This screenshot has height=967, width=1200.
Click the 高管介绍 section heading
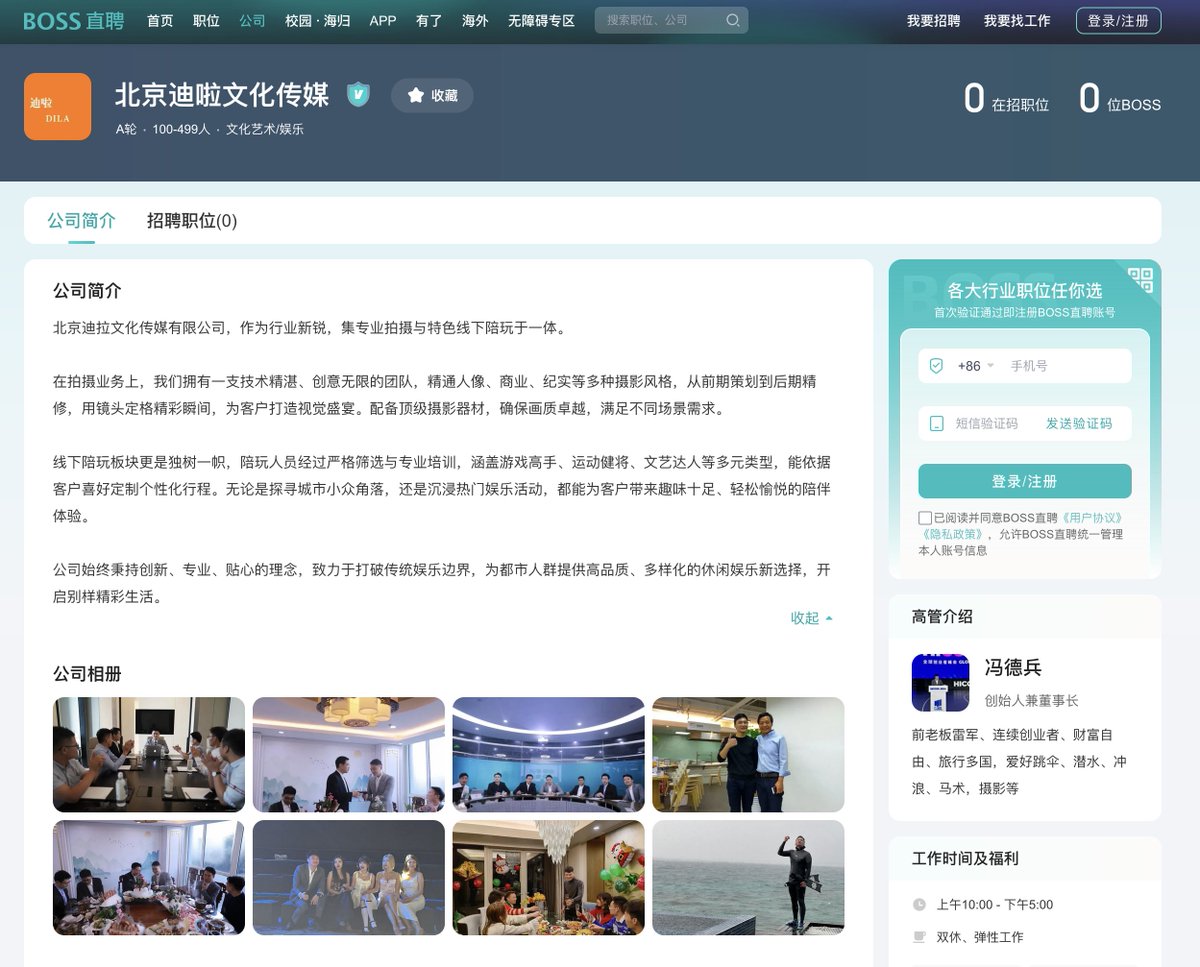tap(942, 617)
